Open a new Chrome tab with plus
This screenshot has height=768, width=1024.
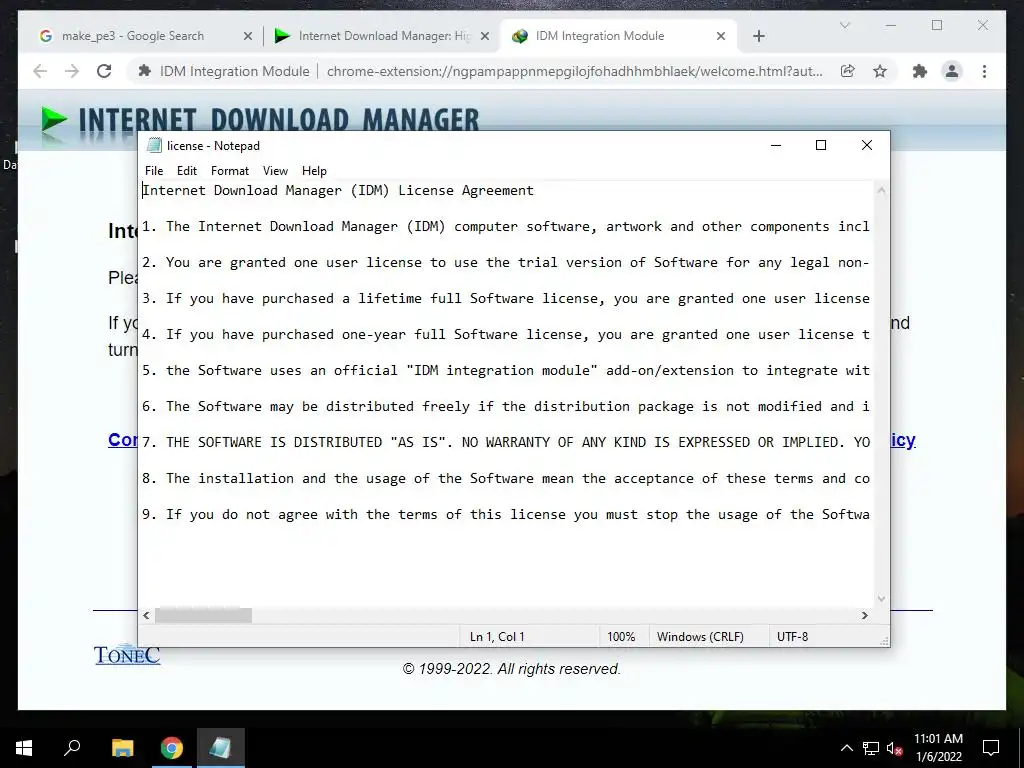point(758,37)
